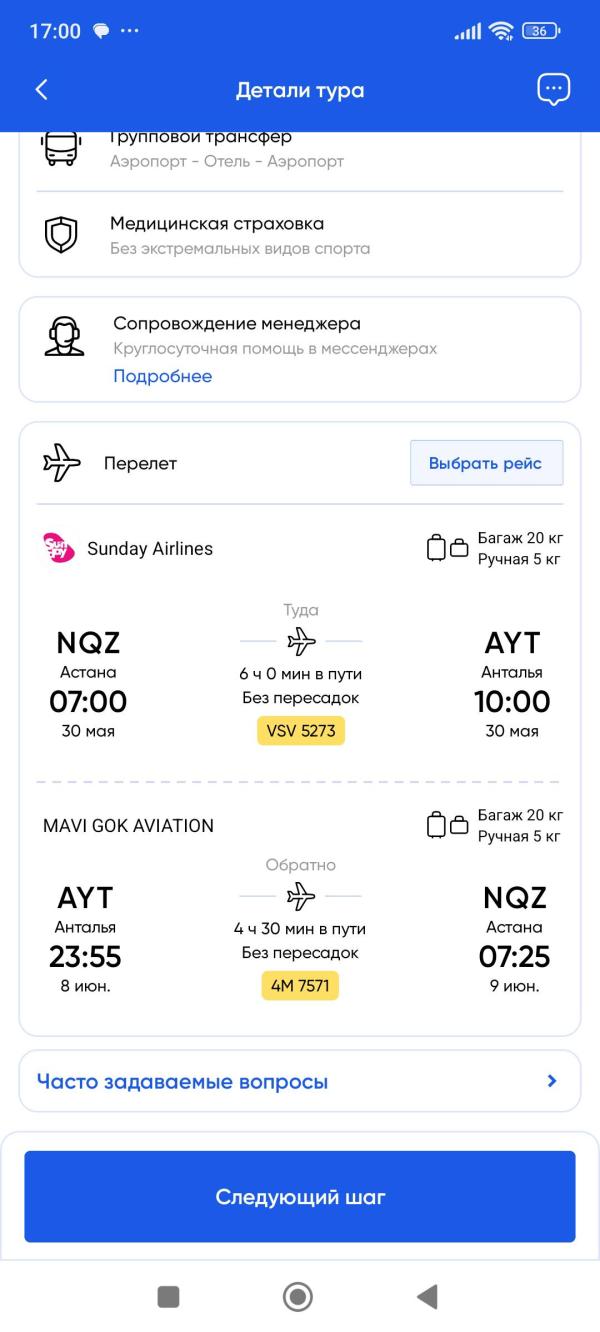
Task: Open the Подробнее link
Action: (x=162, y=376)
